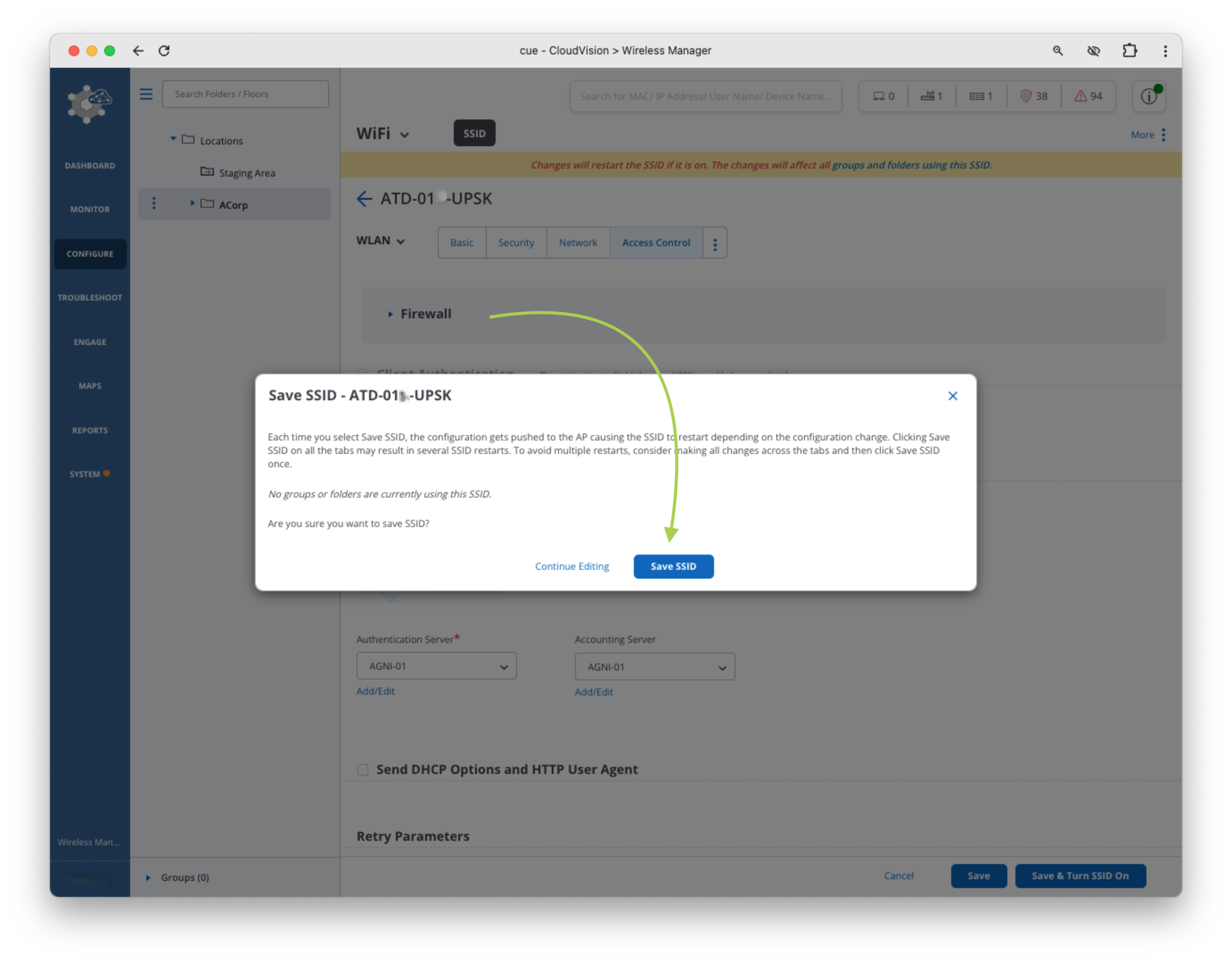Click the info circle icon
The width and height of the screenshot is (1232, 963).
click(1148, 96)
